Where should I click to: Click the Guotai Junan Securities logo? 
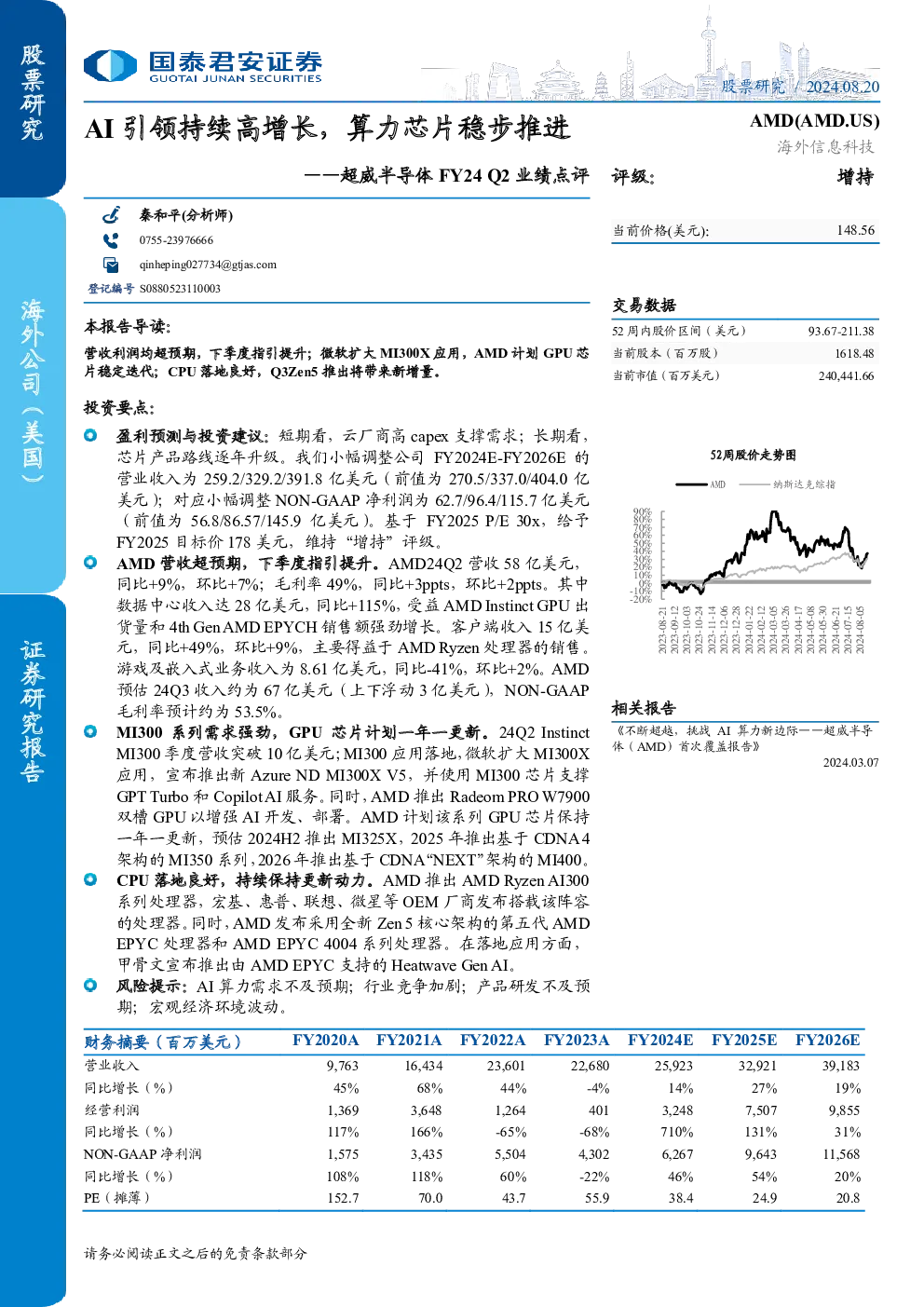(x=203, y=66)
